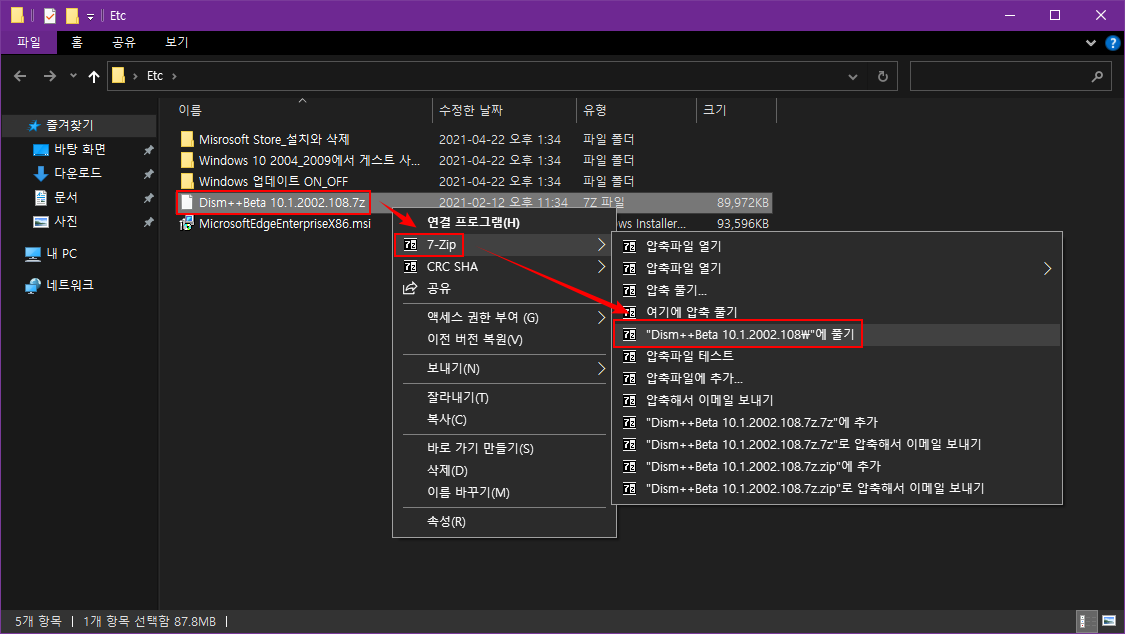1125x634 pixels.
Task: Click the search magnifier icon
Action: click(x=1097, y=76)
